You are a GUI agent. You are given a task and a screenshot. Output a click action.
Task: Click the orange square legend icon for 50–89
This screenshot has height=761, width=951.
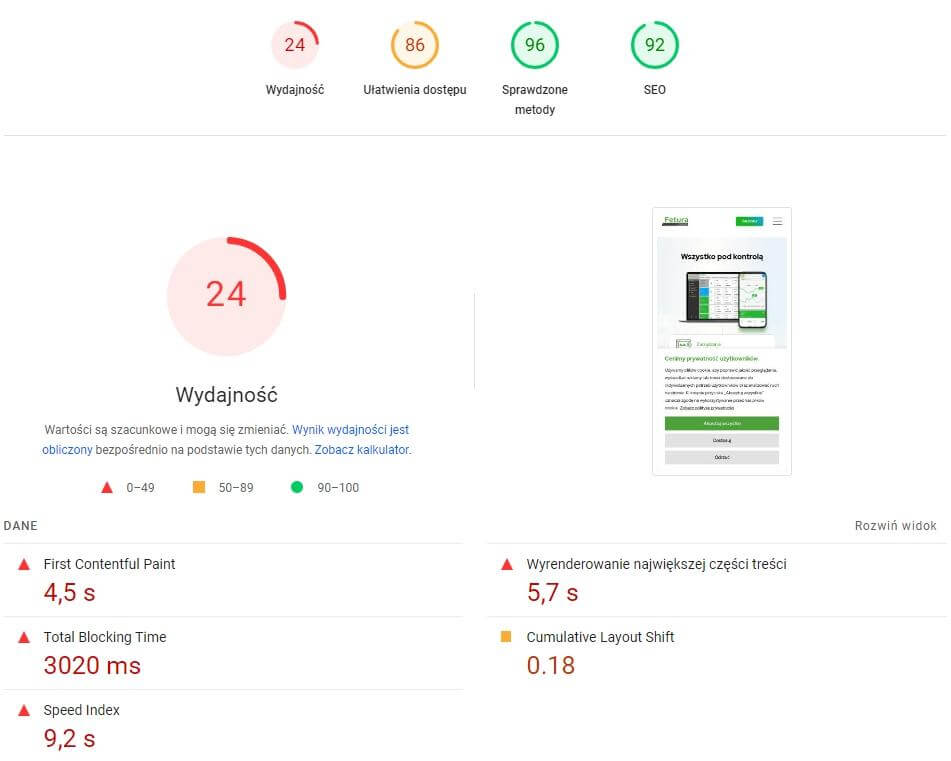click(199, 487)
